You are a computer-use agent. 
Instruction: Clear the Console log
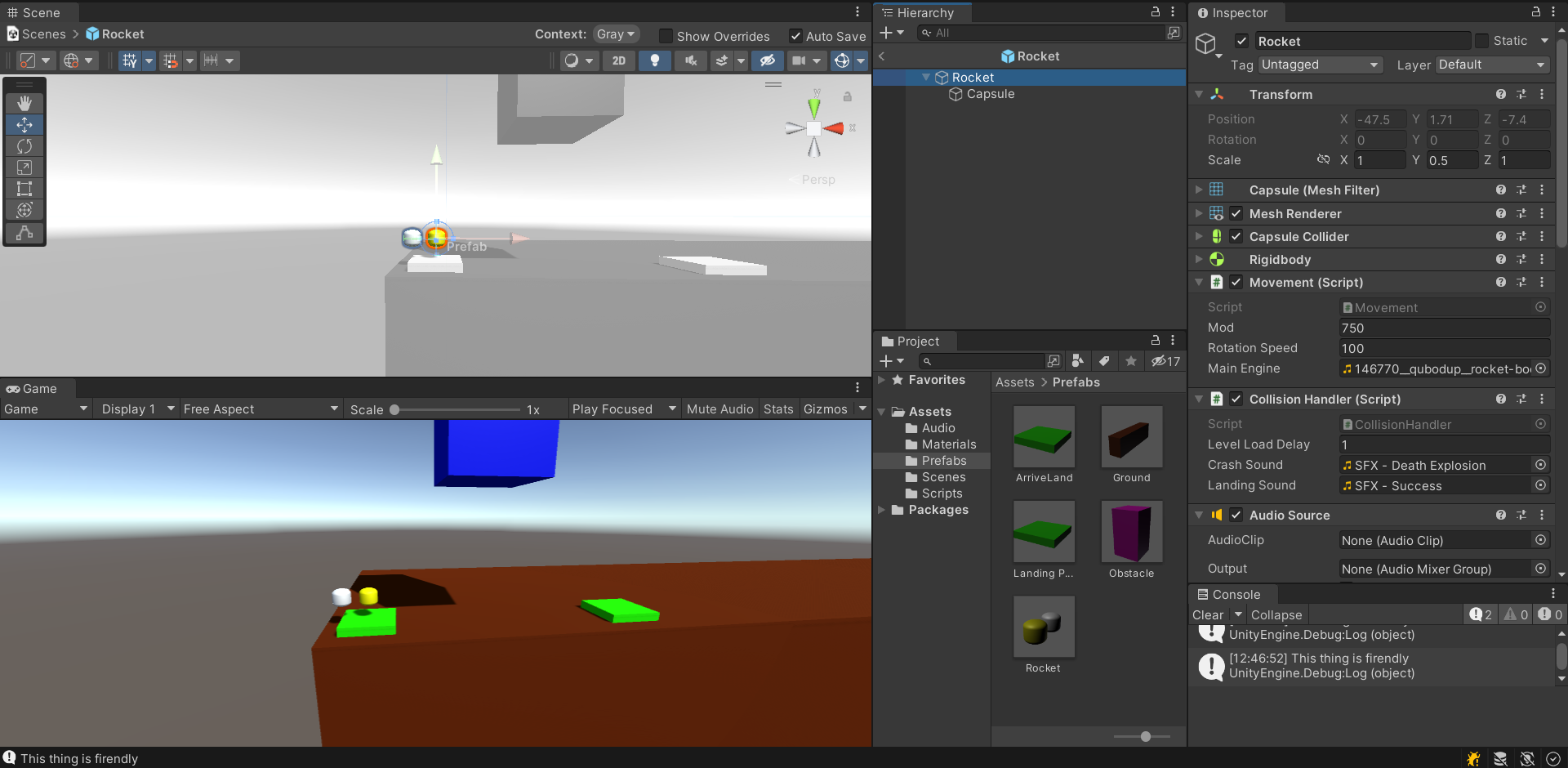[1208, 614]
